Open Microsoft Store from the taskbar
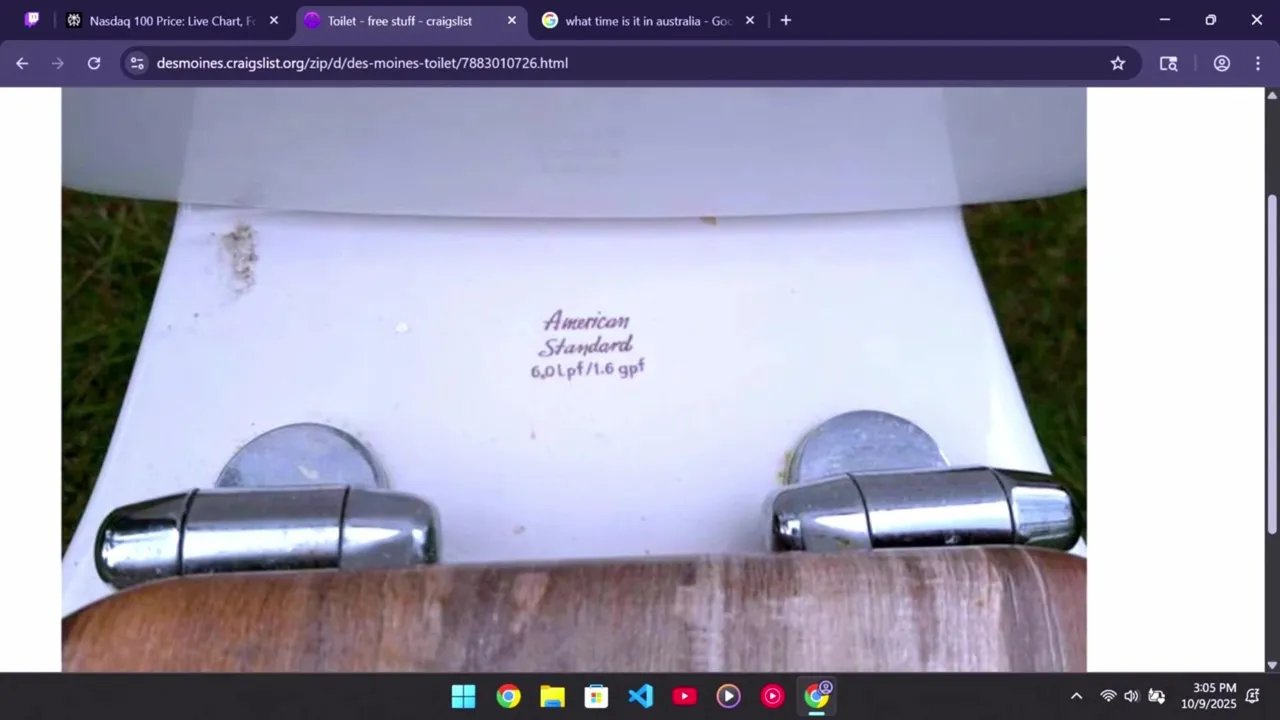1280x720 pixels. point(596,696)
